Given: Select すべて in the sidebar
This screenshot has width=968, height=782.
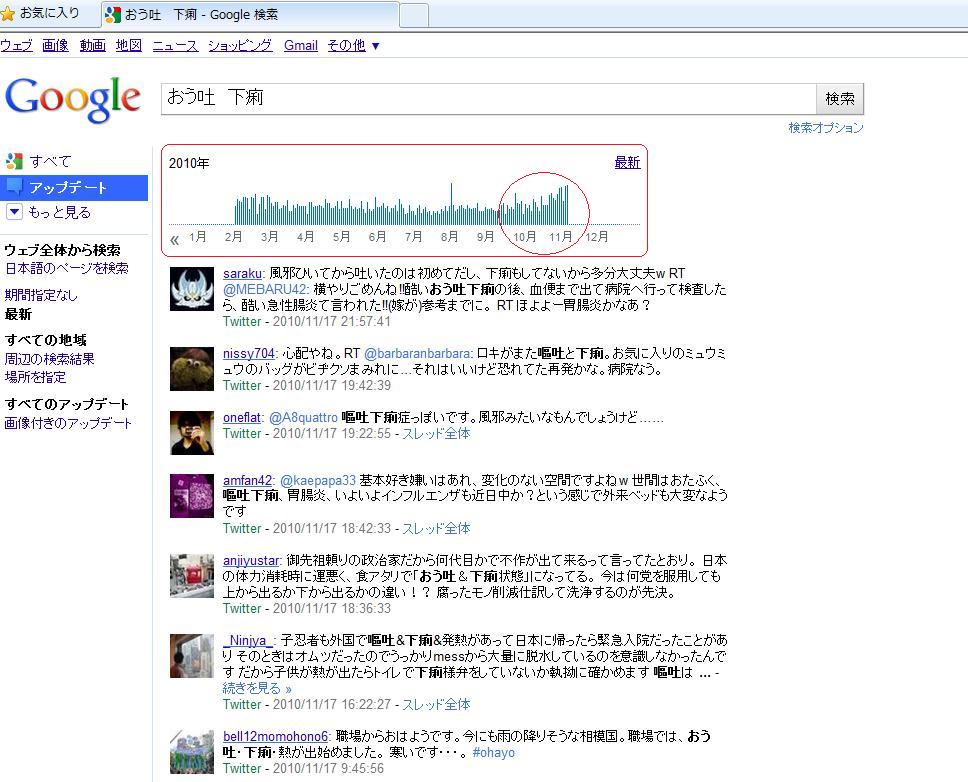Looking at the screenshot, I should click(x=51, y=162).
